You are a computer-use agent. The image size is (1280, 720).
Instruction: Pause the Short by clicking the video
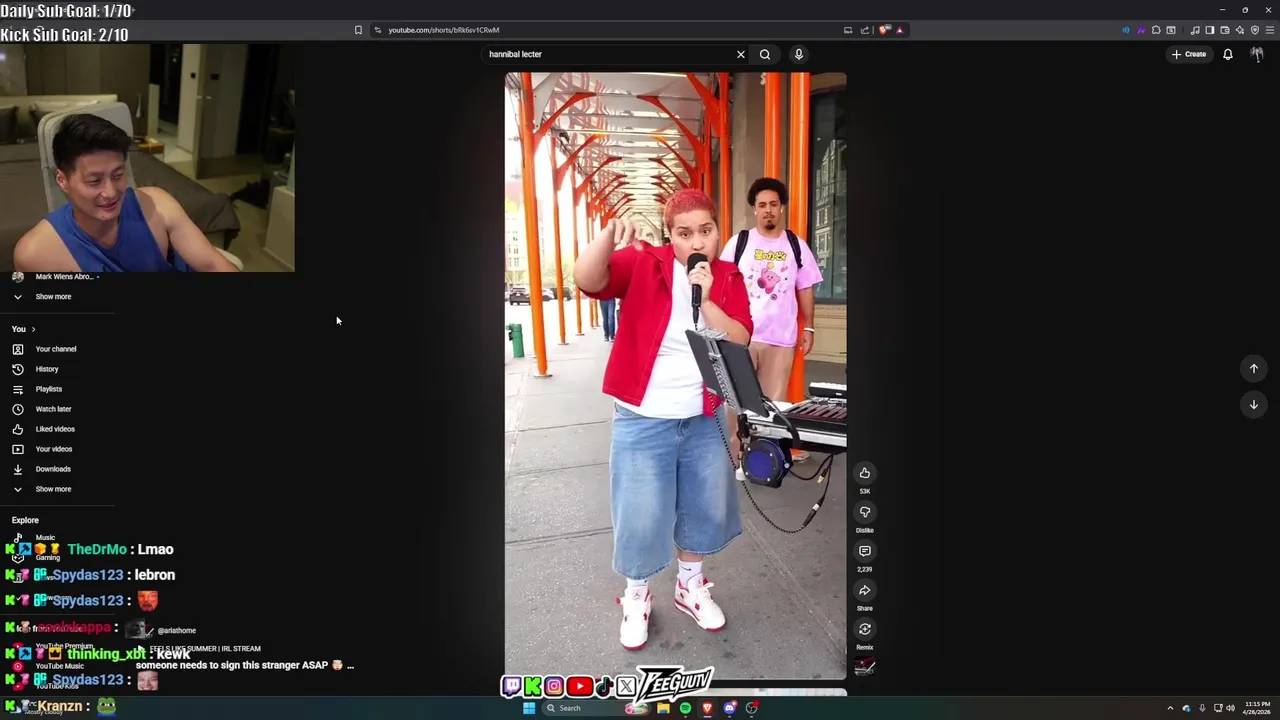[x=675, y=376]
